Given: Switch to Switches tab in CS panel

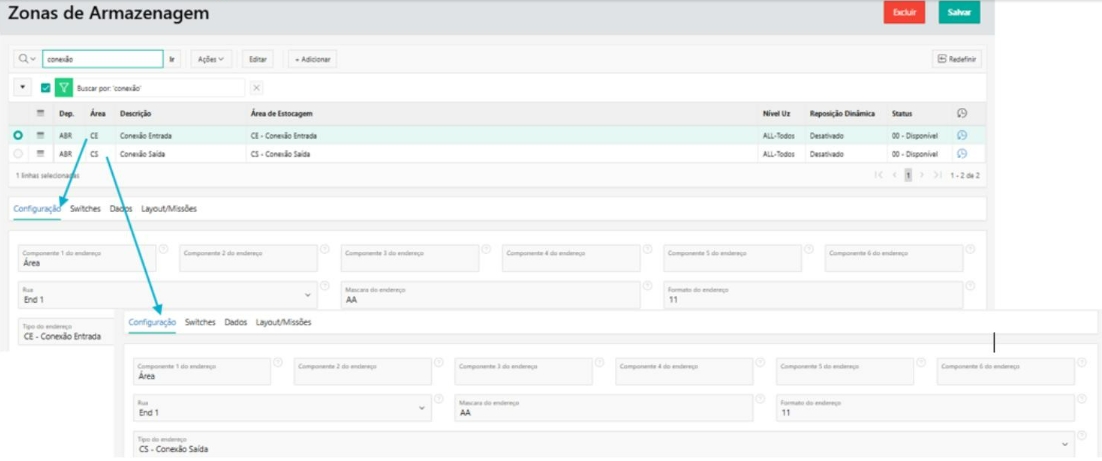Looking at the screenshot, I should (x=200, y=322).
